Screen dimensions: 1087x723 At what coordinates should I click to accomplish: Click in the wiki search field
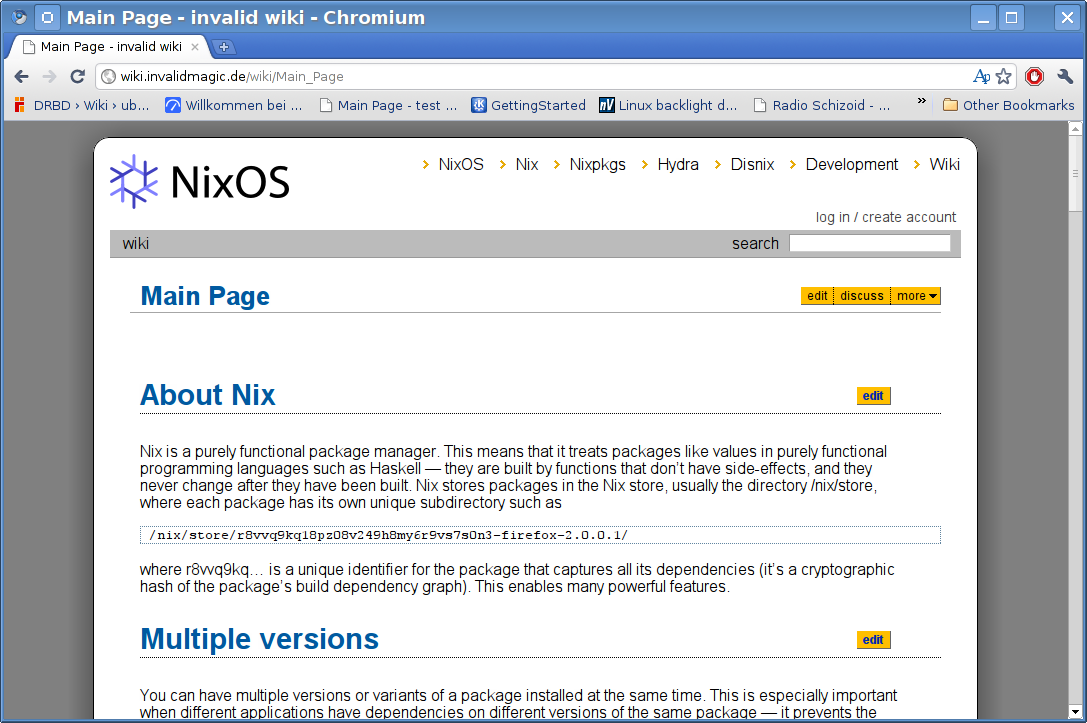[x=869, y=243]
